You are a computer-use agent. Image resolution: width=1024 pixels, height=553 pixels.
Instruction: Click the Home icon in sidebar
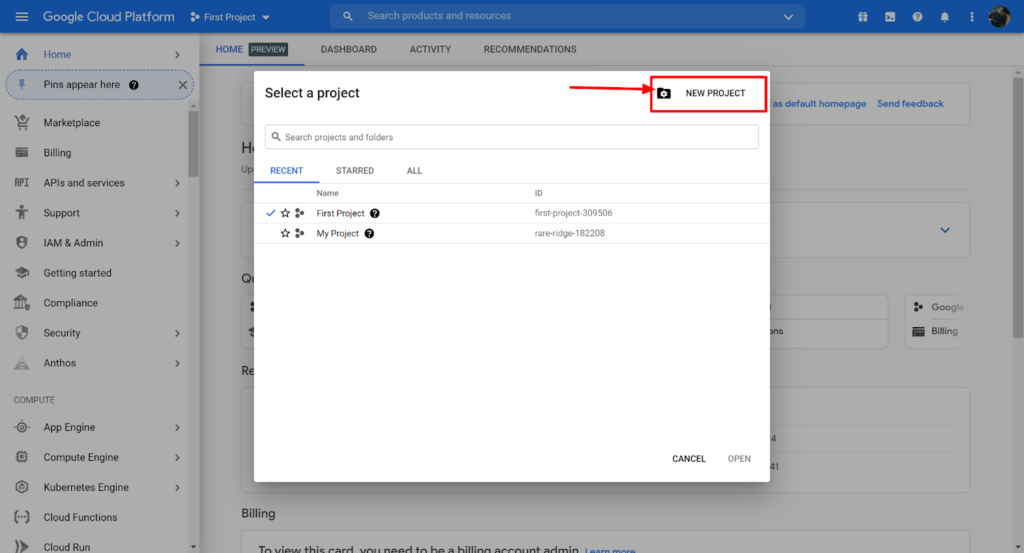22,54
